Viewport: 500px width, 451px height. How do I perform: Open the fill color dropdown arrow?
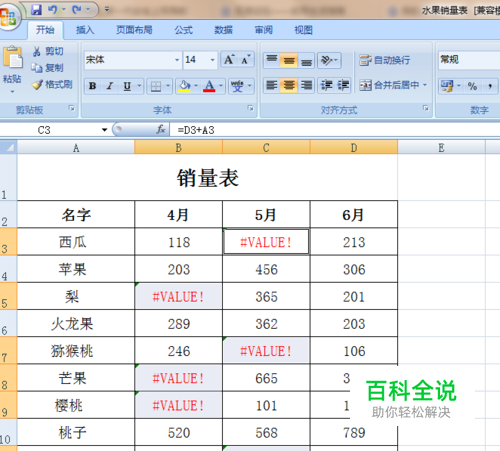point(196,86)
